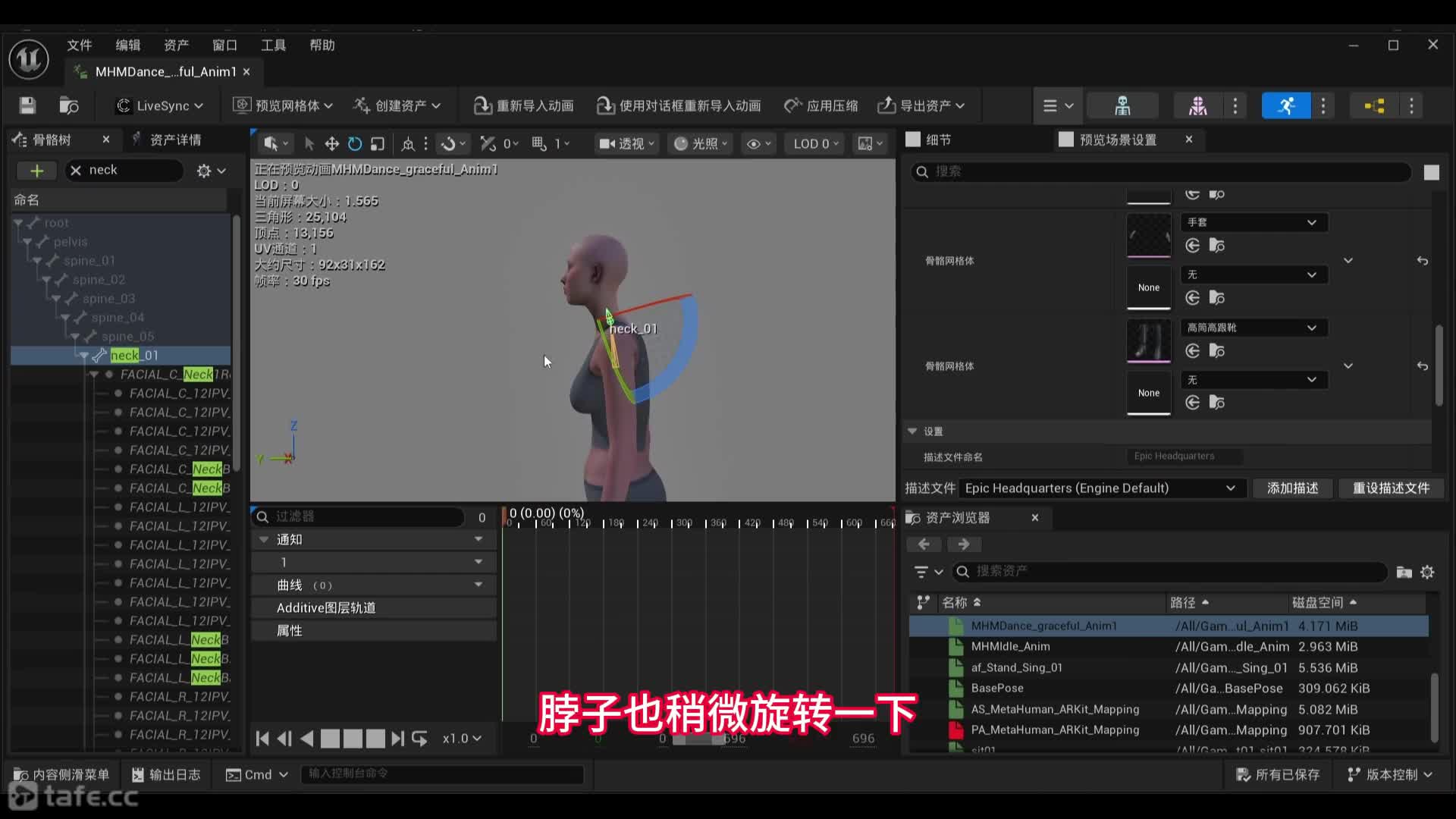Click the save asset floppy icon
Image resolution: width=1456 pixels, height=819 pixels.
click(x=27, y=105)
